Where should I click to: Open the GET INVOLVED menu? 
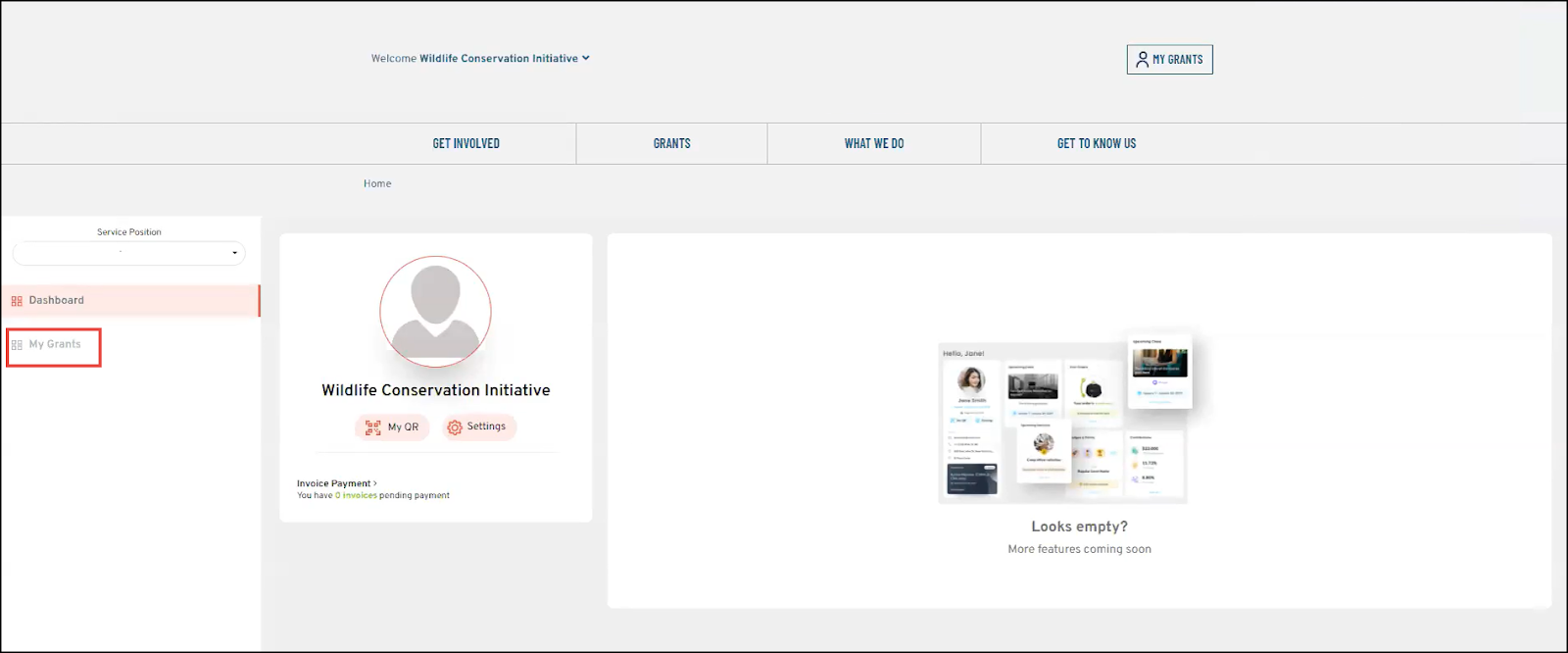pos(465,144)
